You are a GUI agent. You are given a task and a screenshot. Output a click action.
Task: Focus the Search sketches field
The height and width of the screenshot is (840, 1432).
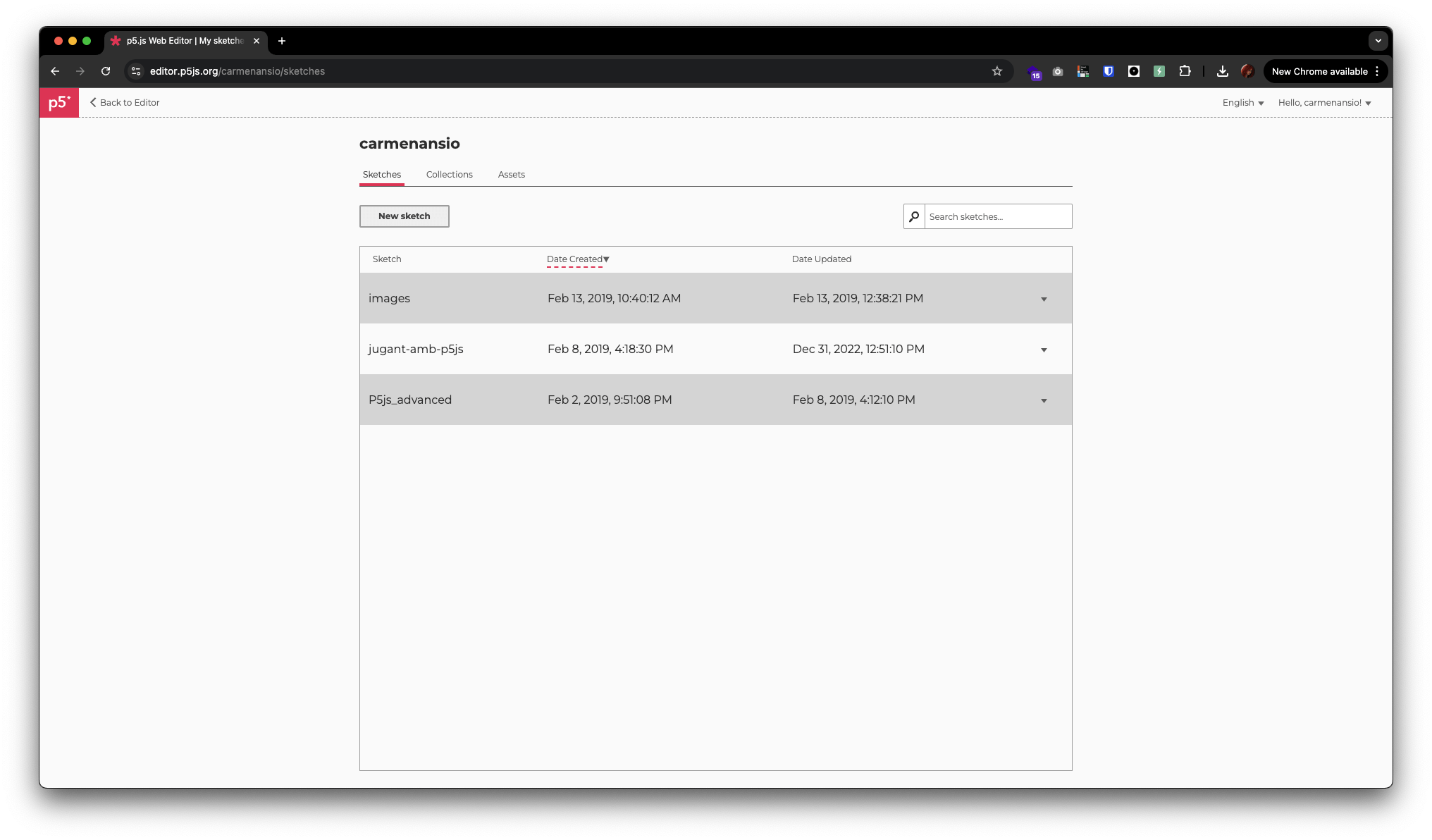click(997, 216)
